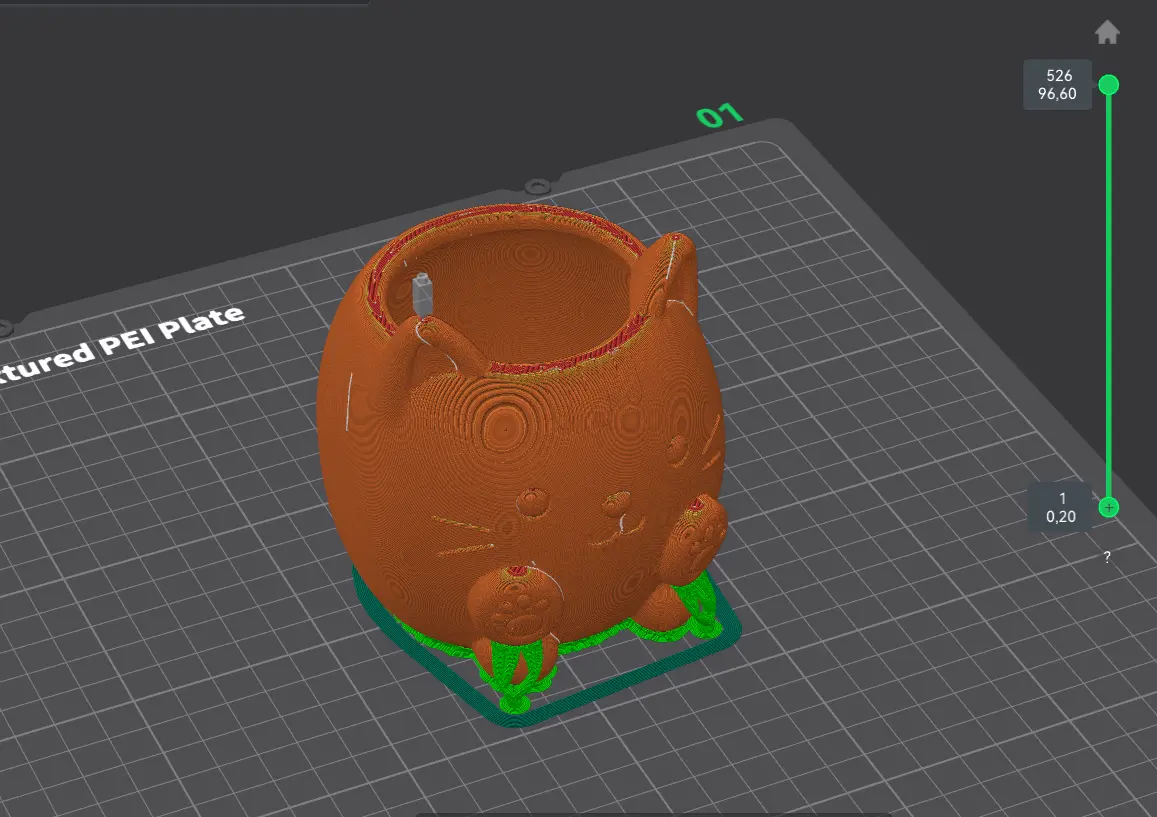The width and height of the screenshot is (1157, 817).
Task: Click the question mark help icon
Action: point(1107,557)
